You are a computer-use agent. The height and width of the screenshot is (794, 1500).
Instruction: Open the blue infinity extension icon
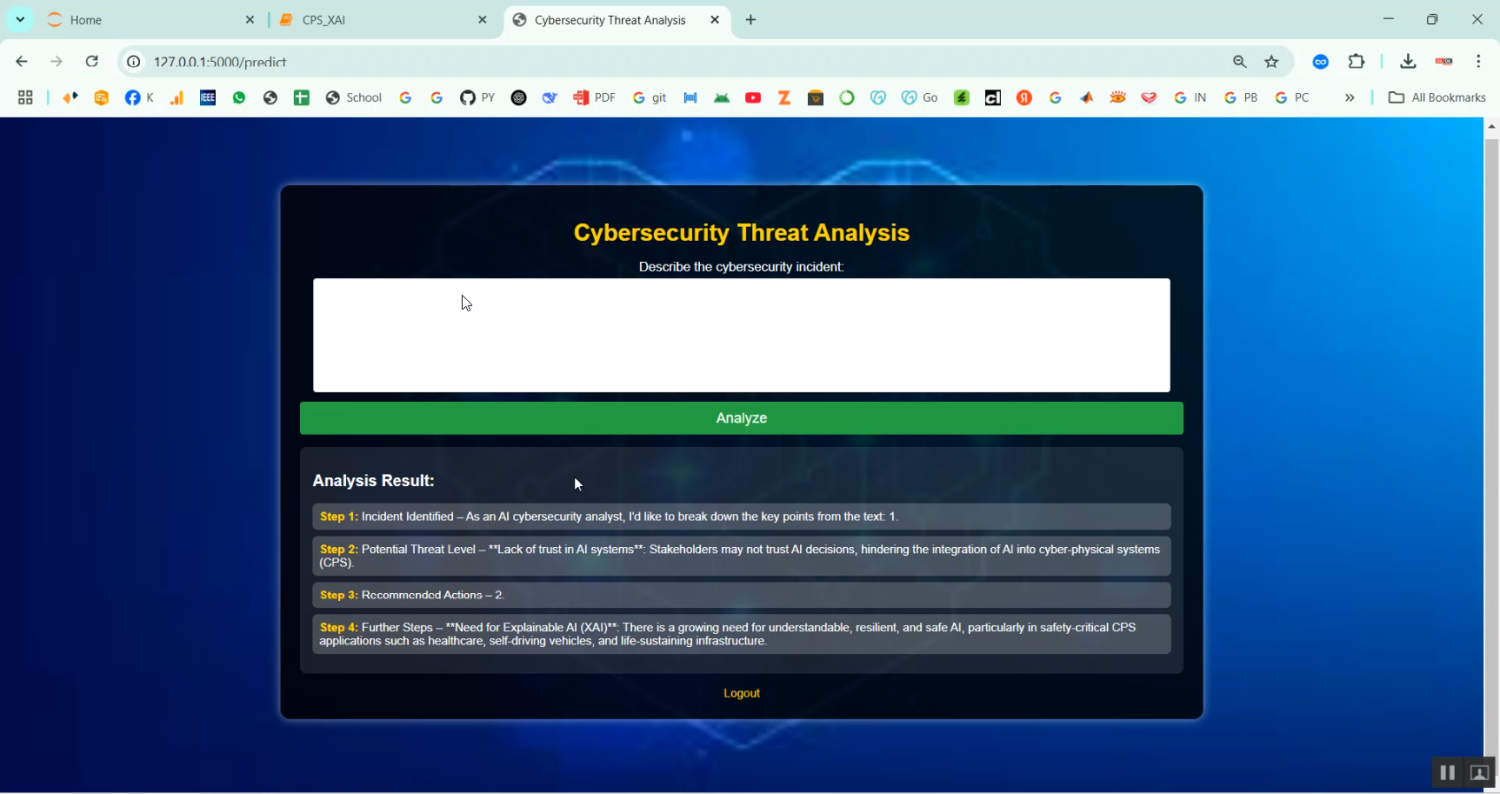pos(1321,62)
